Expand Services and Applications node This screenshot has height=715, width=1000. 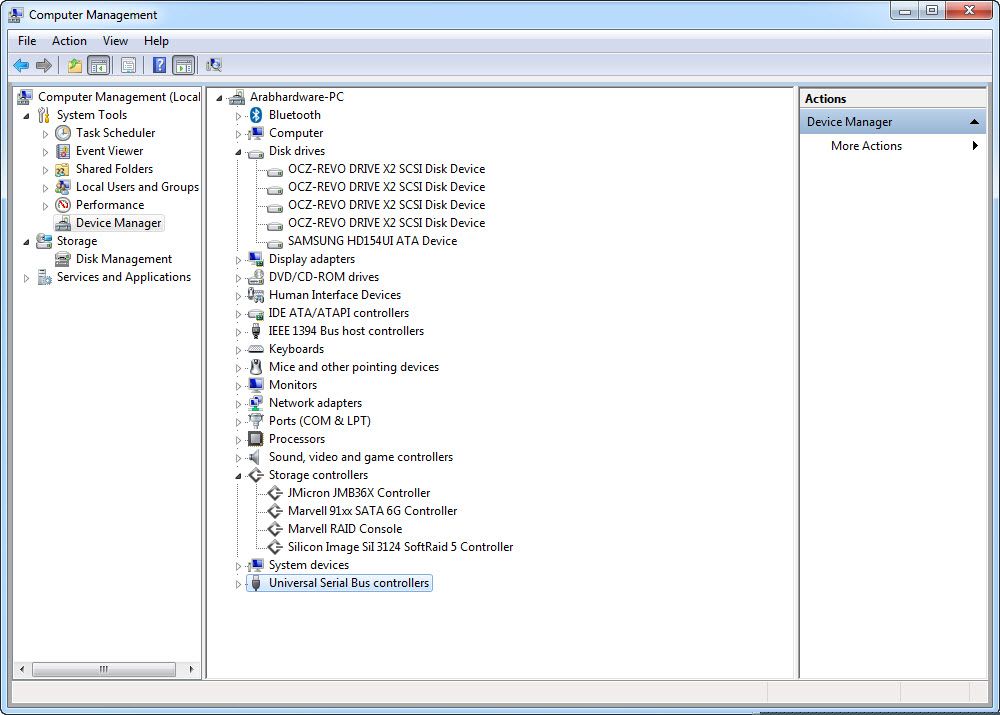[x=26, y=278]
